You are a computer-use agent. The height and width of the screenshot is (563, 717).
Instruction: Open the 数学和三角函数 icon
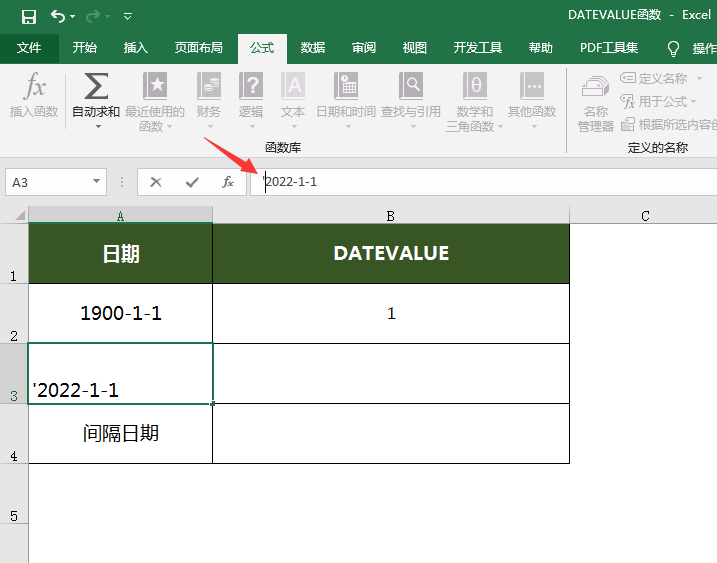[475, 86]
